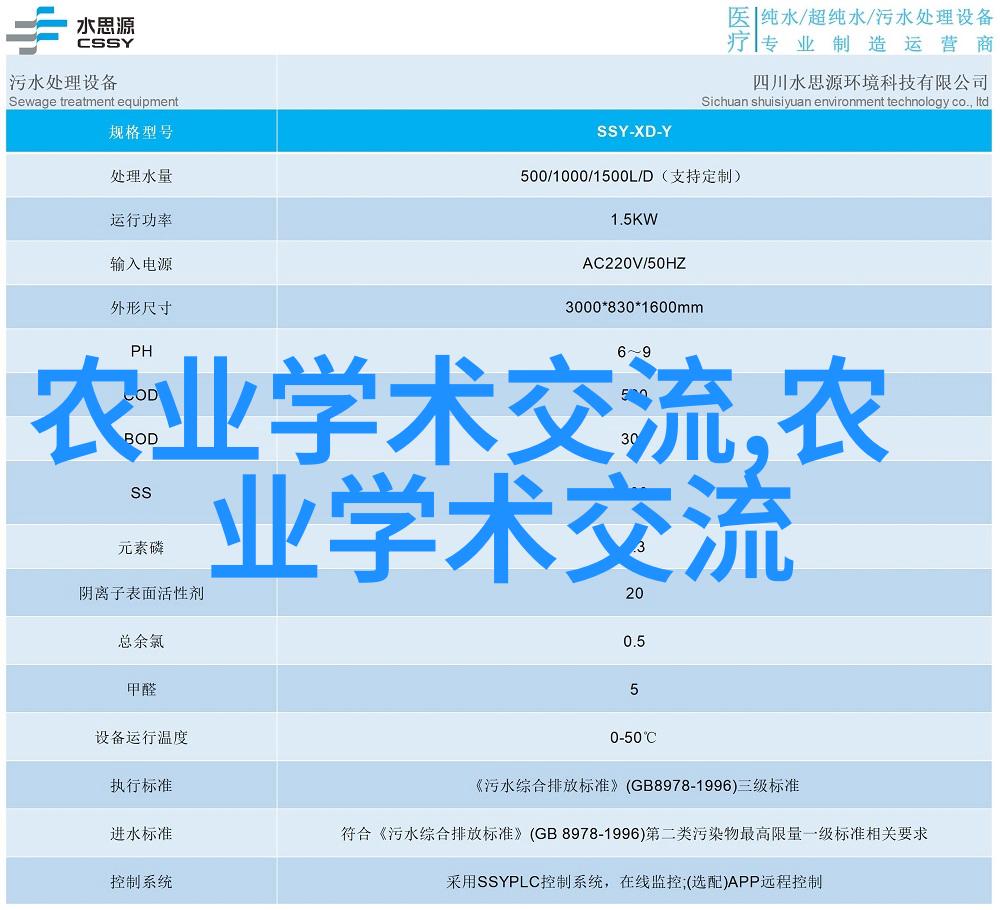Click the 规格型号 header cell
This screenshot has height=910, width=1000.
141,131
